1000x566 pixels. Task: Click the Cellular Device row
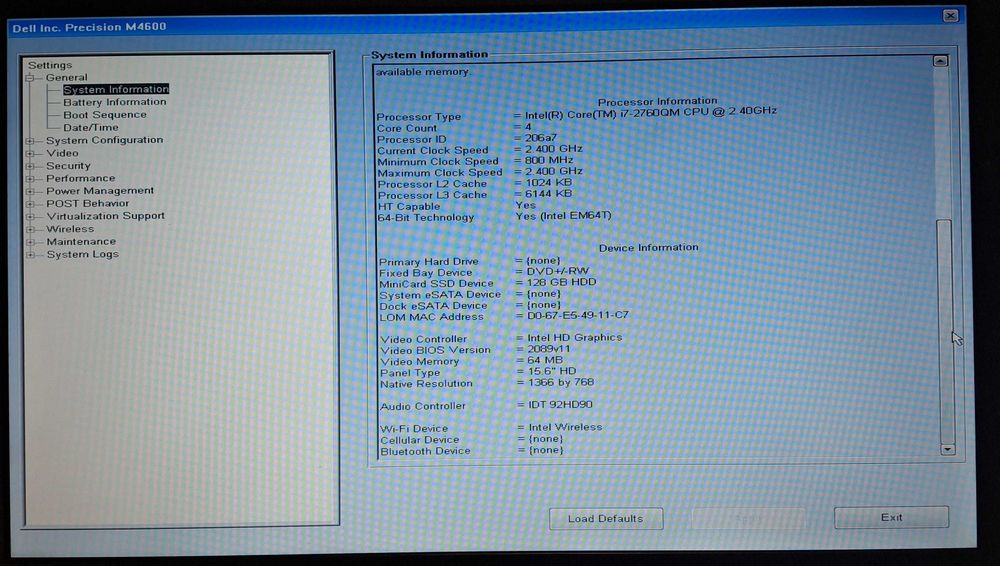pyautogui.click(x=472, y=440)
